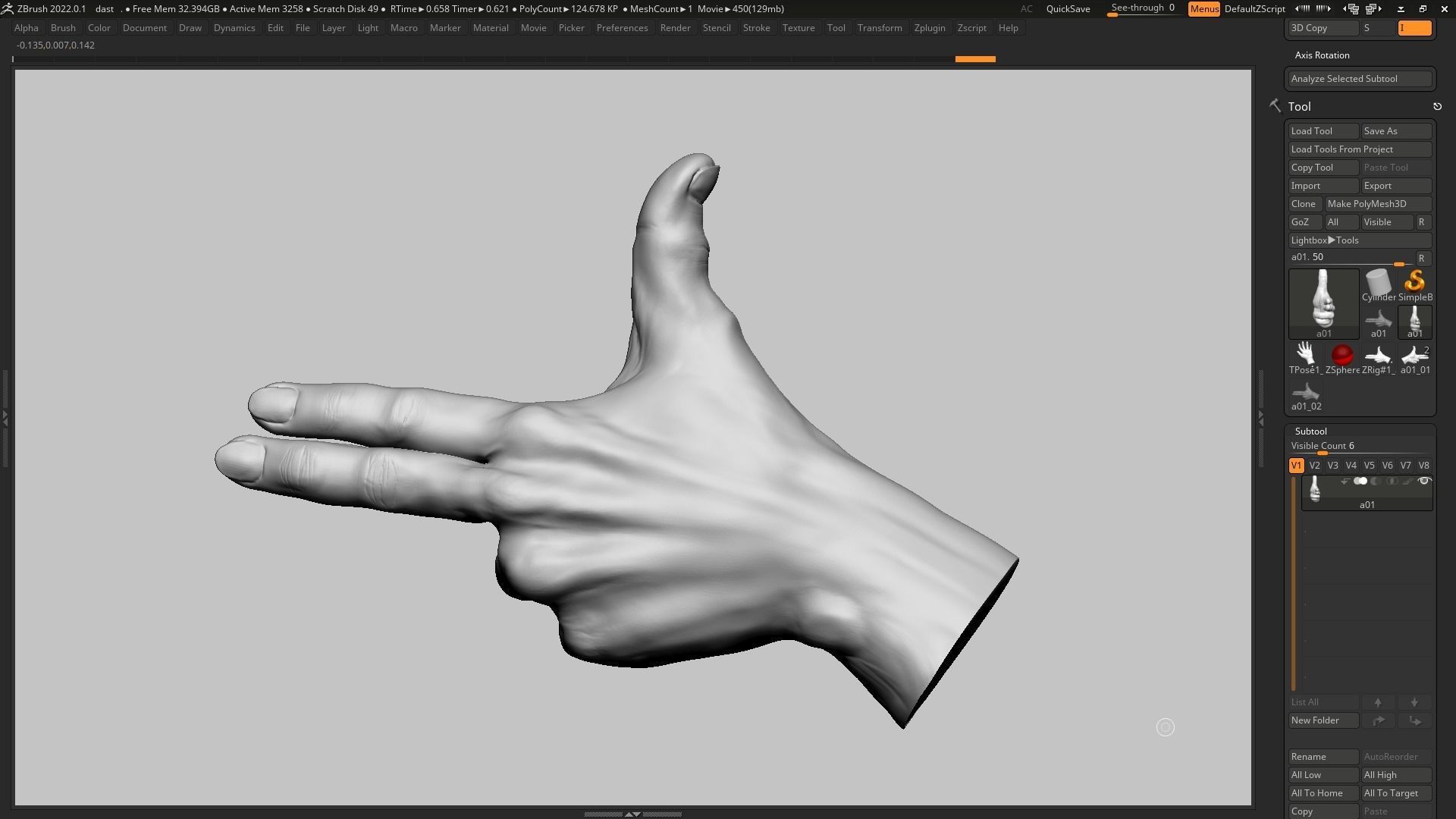1456x819 pixels.
Task: Adjust the See-through slider
Action: point(1144,9)
